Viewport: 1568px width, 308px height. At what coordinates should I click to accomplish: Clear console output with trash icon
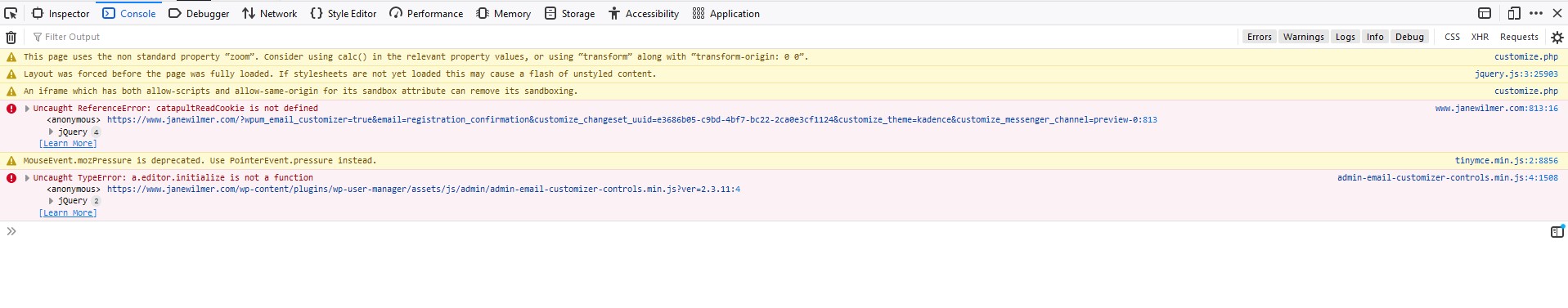(11, 37)
